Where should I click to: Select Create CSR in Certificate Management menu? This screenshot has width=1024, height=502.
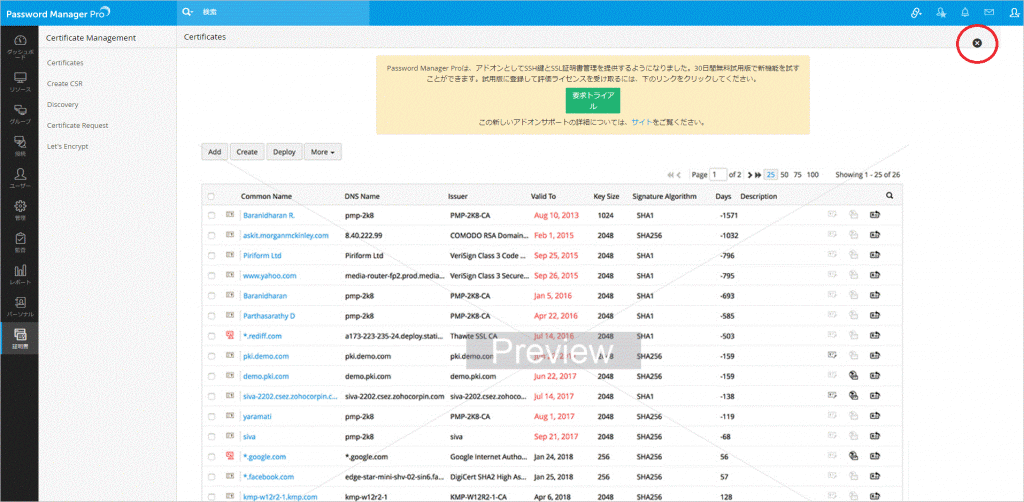tap(65, 83)
